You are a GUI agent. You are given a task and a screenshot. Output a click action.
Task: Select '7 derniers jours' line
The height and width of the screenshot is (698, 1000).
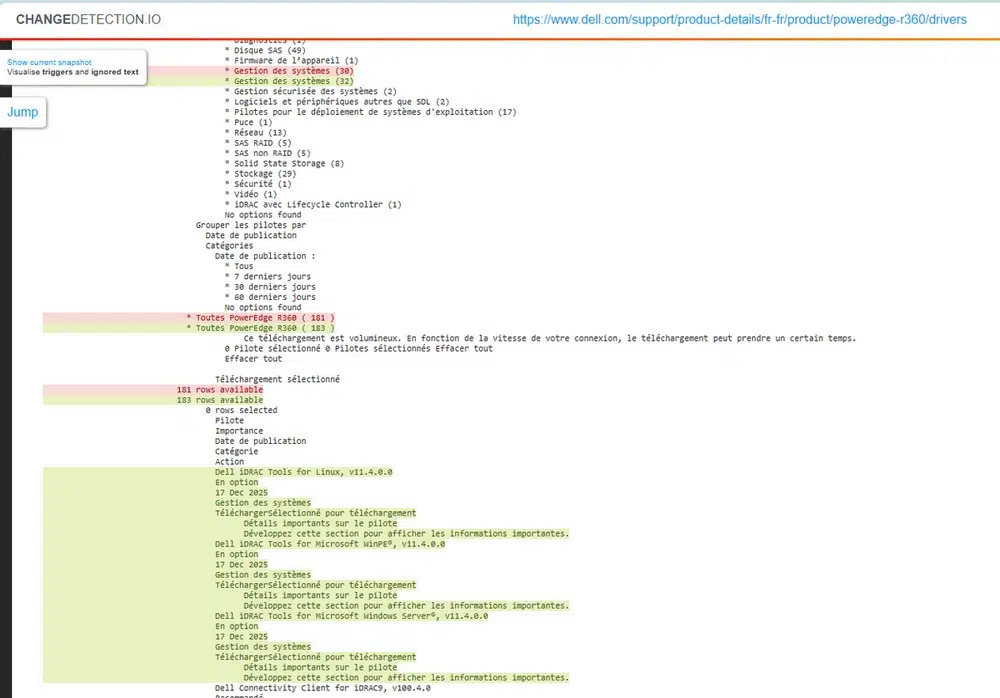pyautogui.click(x=267, y=276)
